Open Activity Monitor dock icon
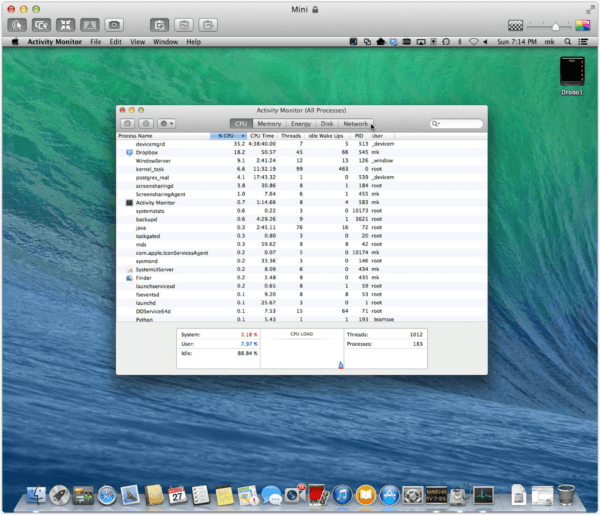 pyautogui.click(x=483, y=495)
